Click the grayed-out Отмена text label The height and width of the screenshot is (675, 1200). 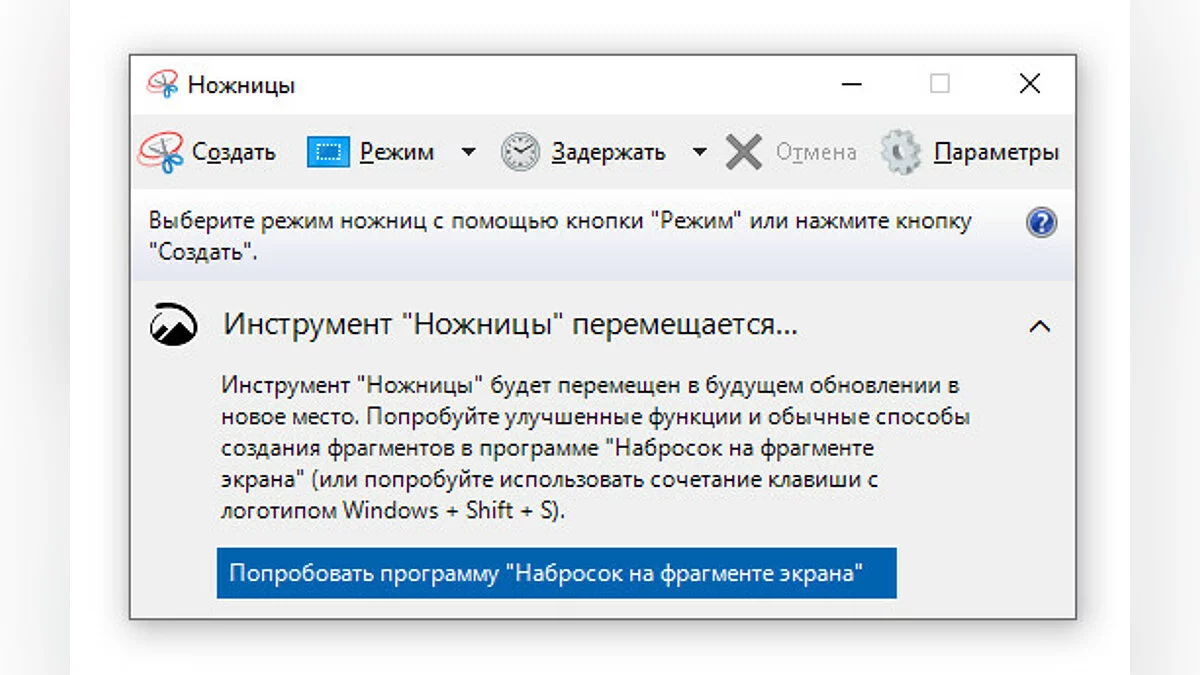[x=816, y=152]
